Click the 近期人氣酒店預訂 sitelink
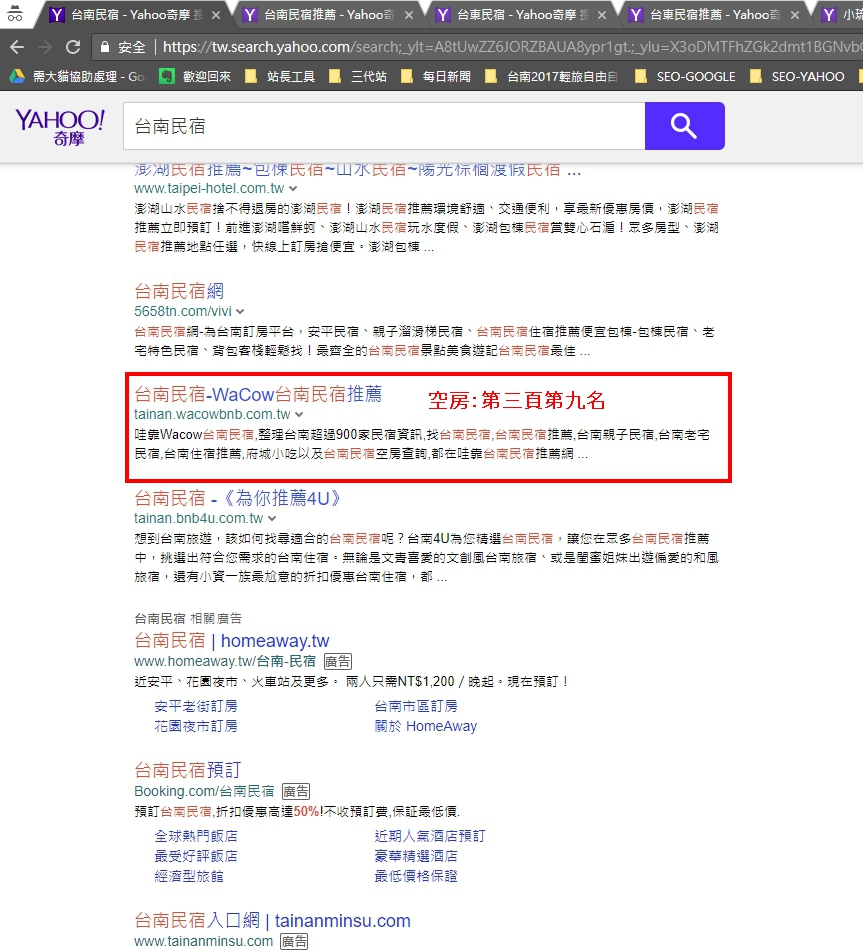Screen dimensions: 863x951 click(430, 836)
